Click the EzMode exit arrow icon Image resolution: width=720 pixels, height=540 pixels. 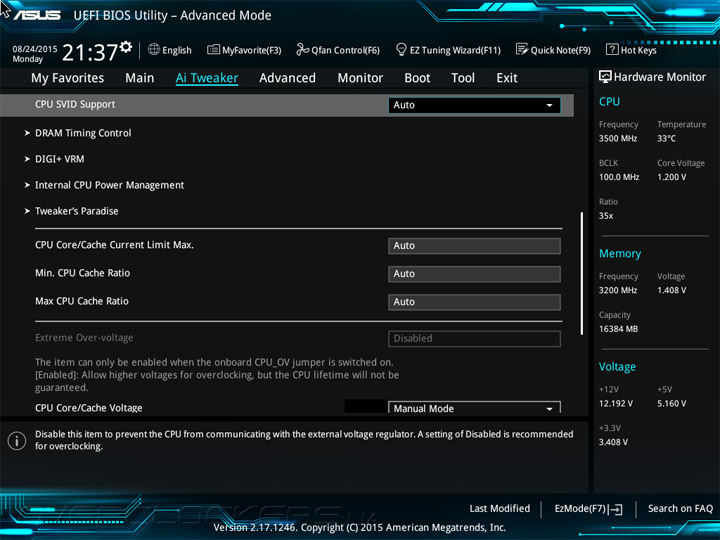click(615, 509)
